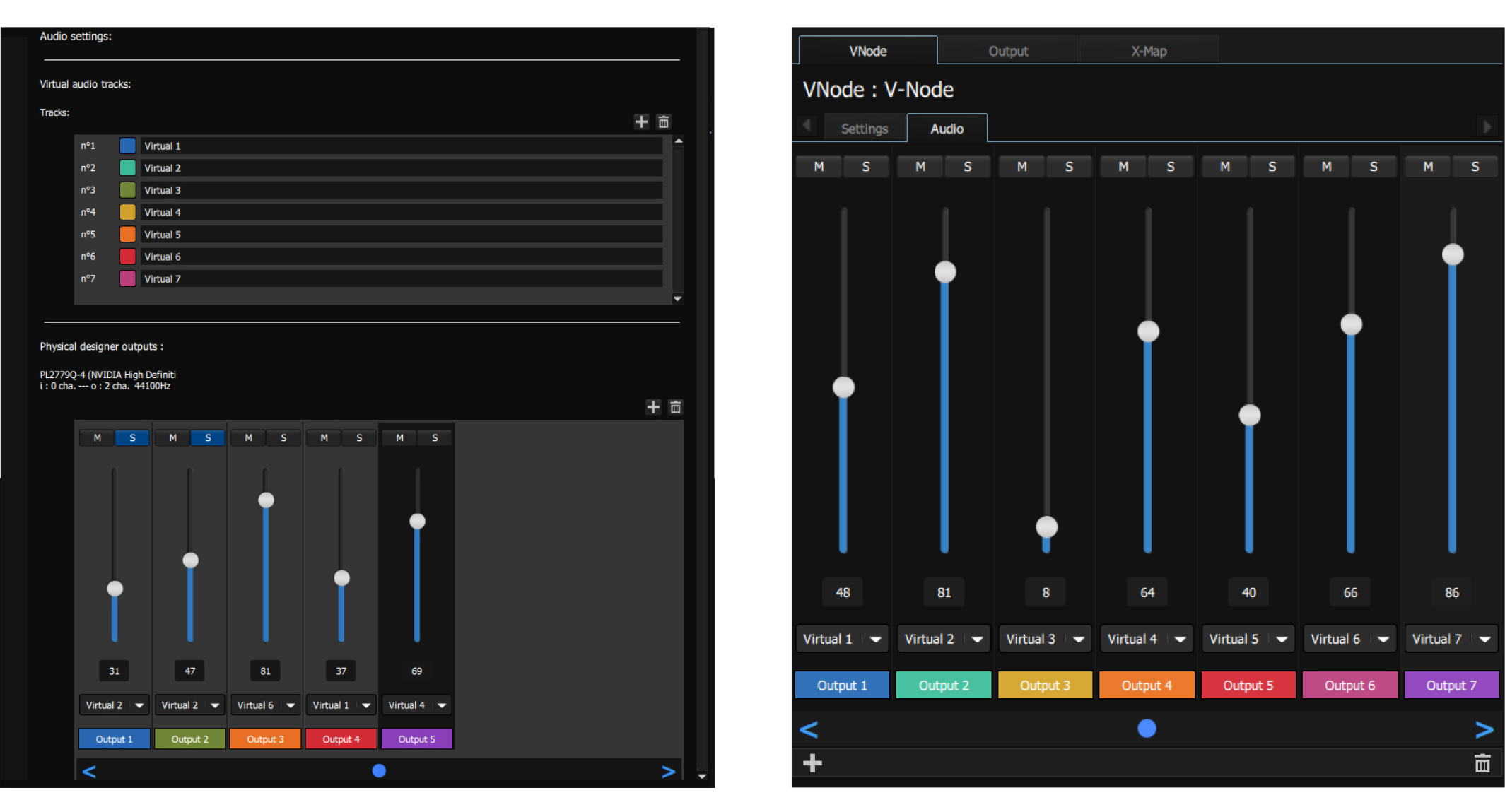Screen dimensions: 1505x812
Task: Click the yellow color swatch of Virtual 4
Action: (x=128, y=212)
